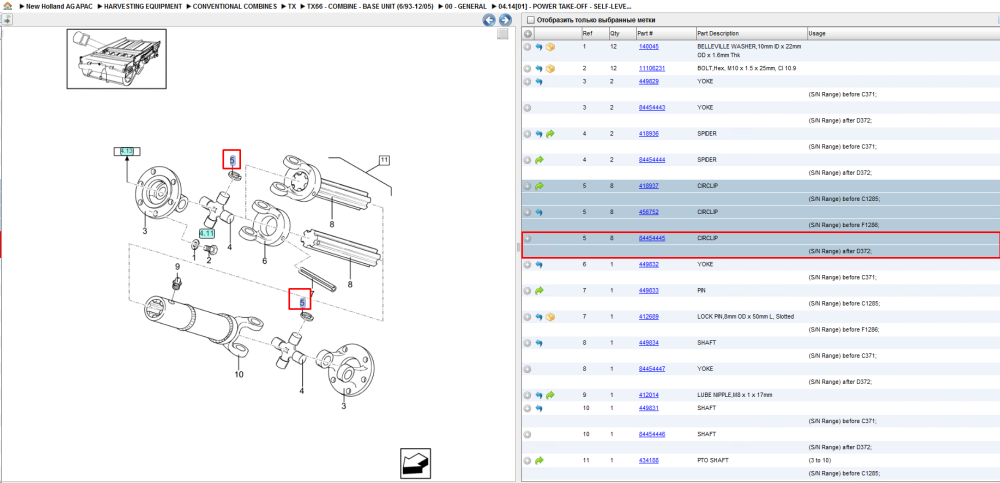Image resolution: width=1000 pixels, height=483 pixels.
Task: Open part number link 412014
Action: point(648,395)
